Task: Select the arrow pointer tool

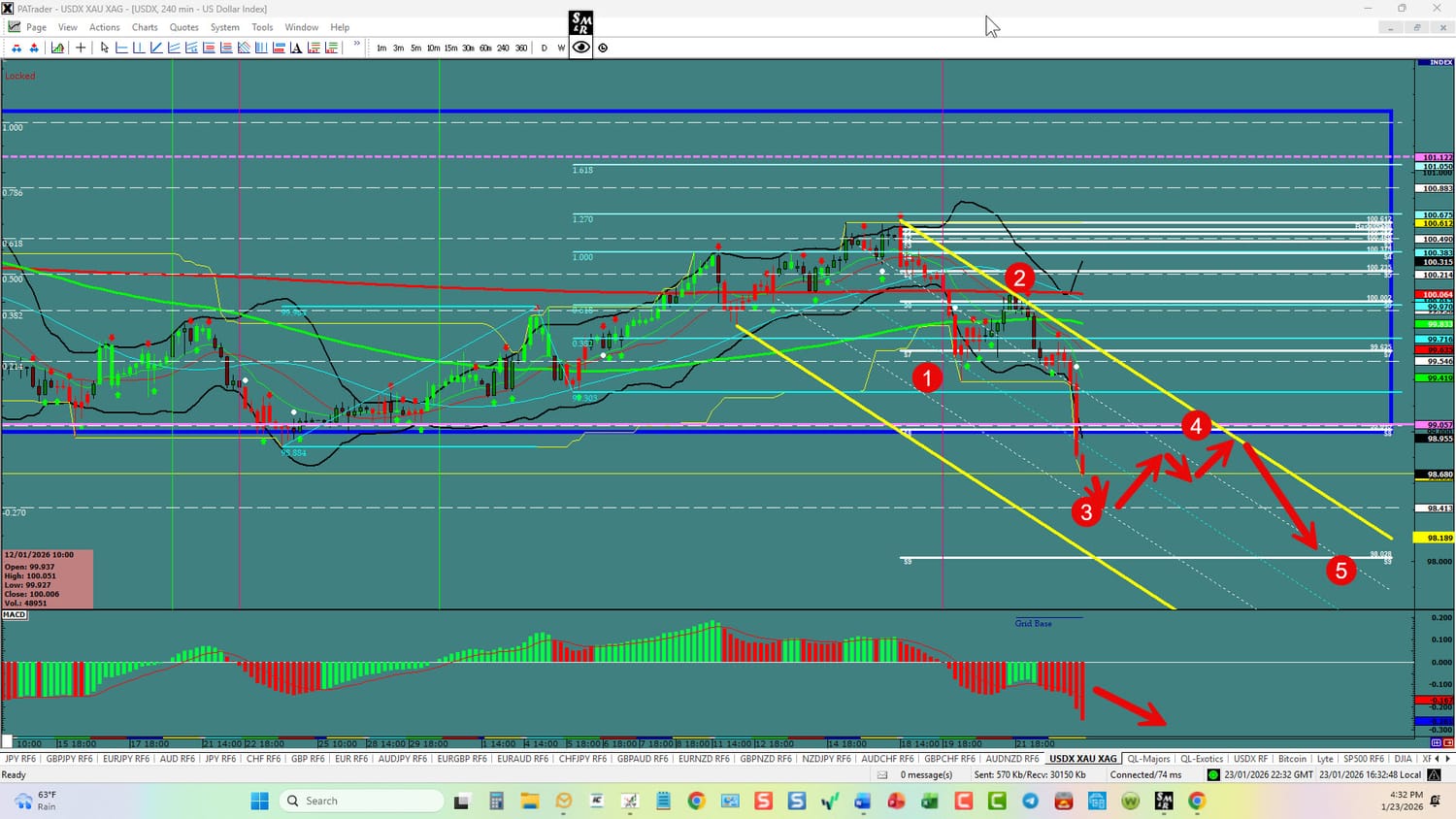Action: 105,48
